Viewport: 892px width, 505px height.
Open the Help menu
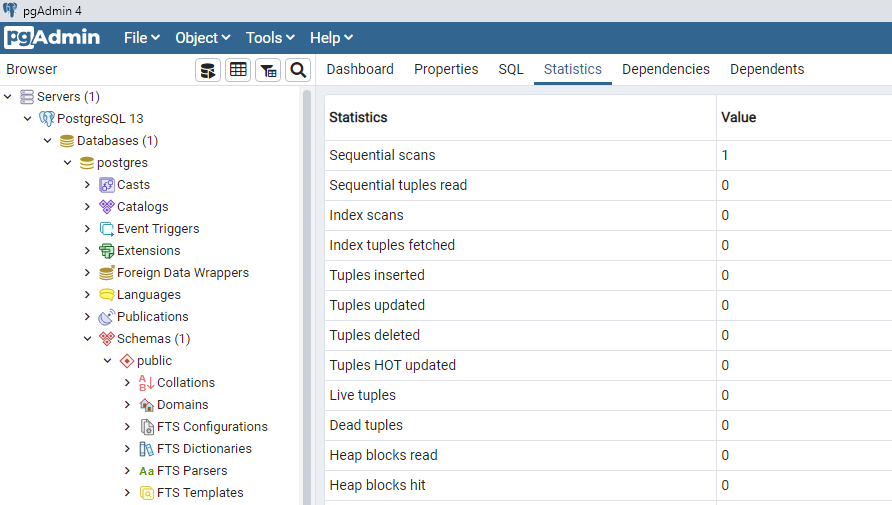(331, 38)
